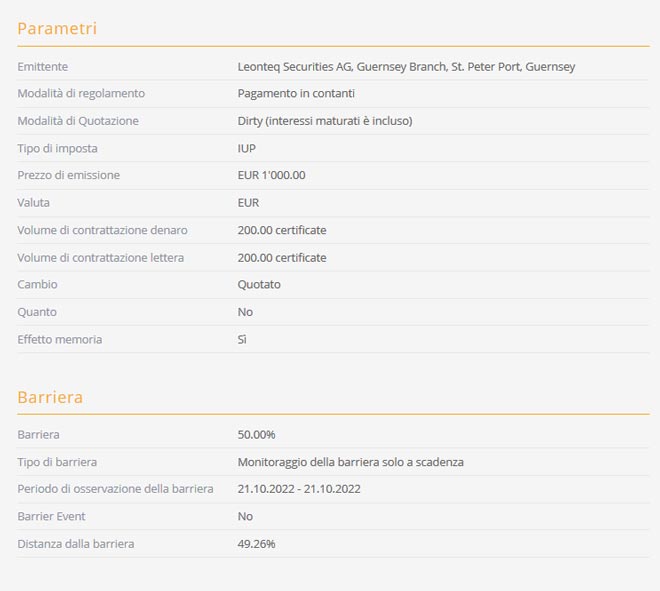
Task: Select the Volume di contrattazione denaro value
Action: point(282,230)
